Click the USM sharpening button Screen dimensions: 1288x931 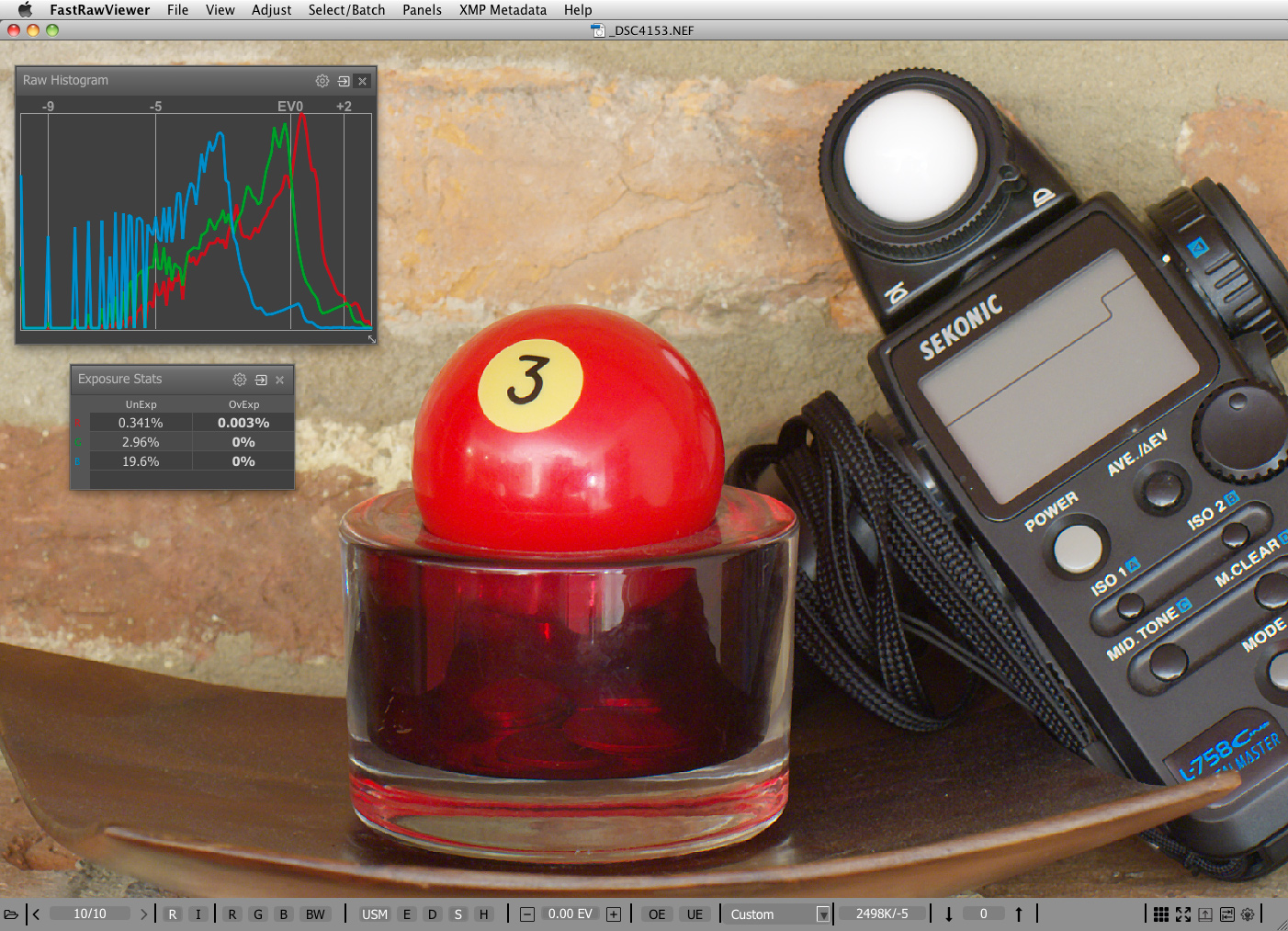click(x=374, y=914)
